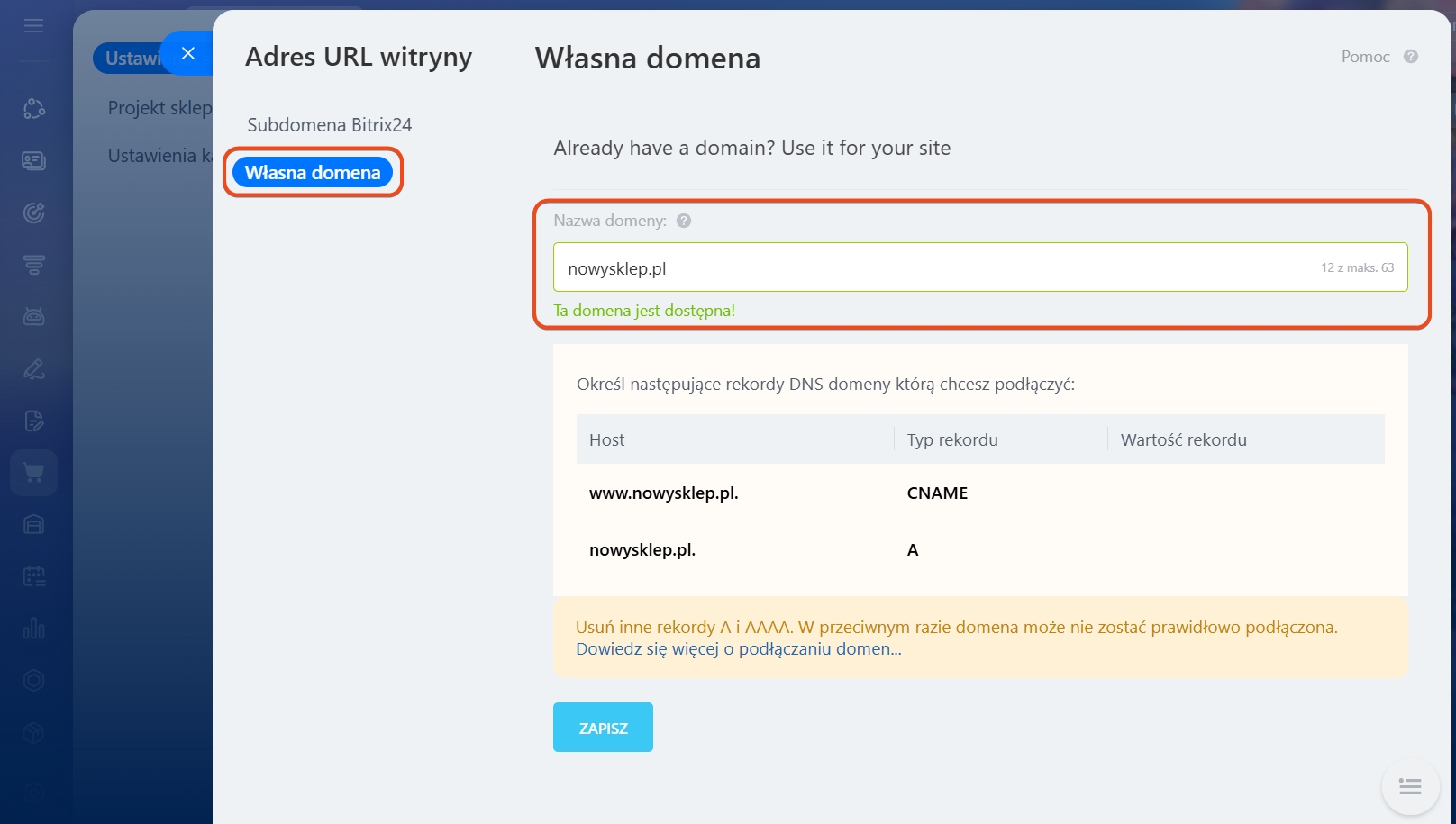Image resolution: width=1456 pixels, height=824 pixels.
Task: Click the '12 z maks. 63' character counter
Action: coord(1357,267)
